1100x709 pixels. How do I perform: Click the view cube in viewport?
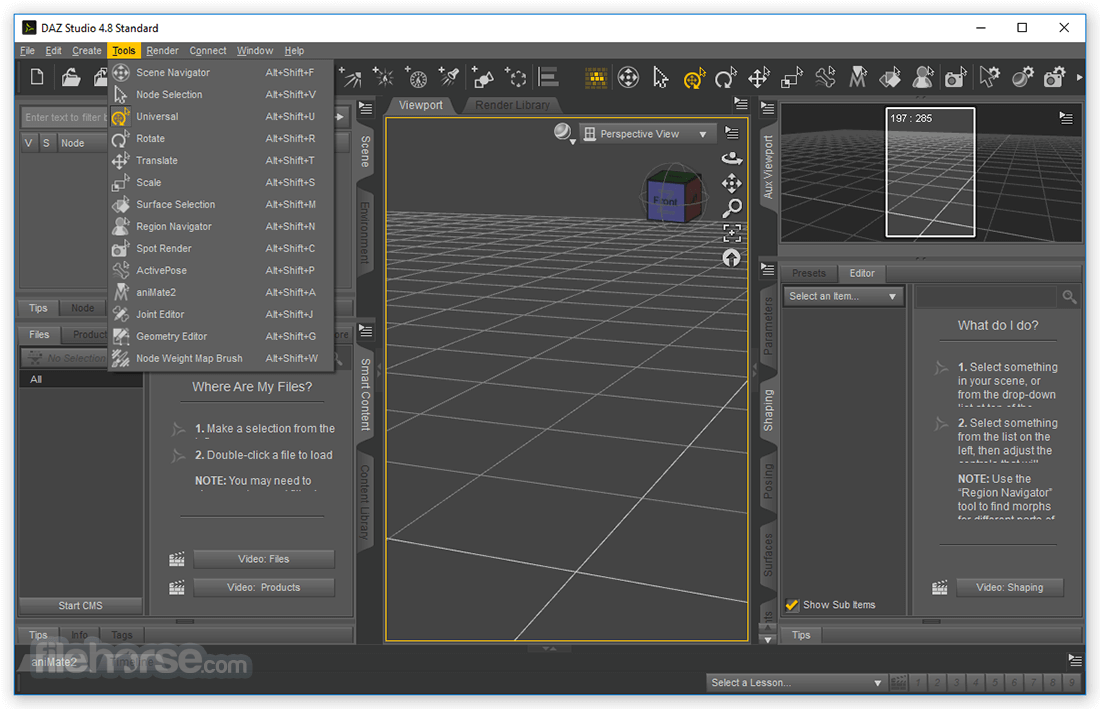(672, 194)
